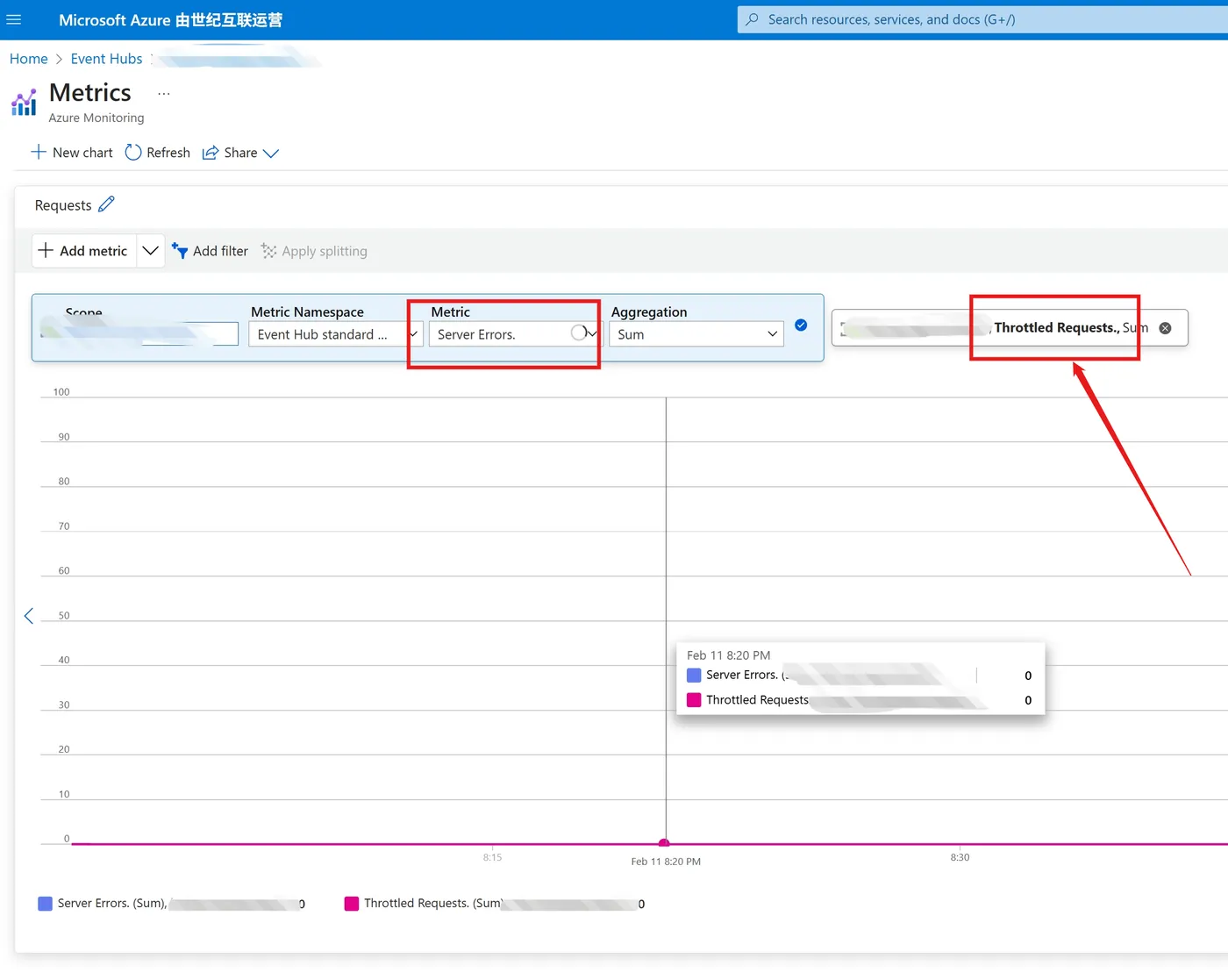Click the Refresh circular arrow icon

tap(133, 152)
